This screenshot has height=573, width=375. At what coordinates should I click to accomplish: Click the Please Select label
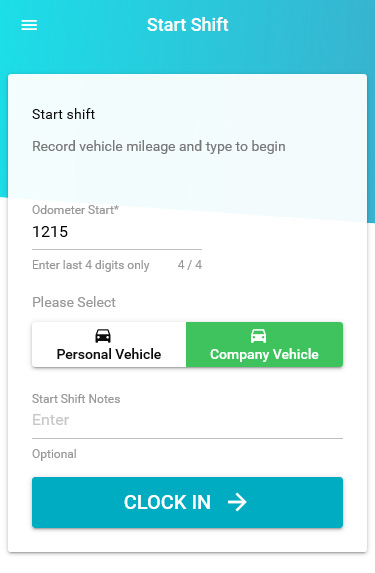pos(74,302)
